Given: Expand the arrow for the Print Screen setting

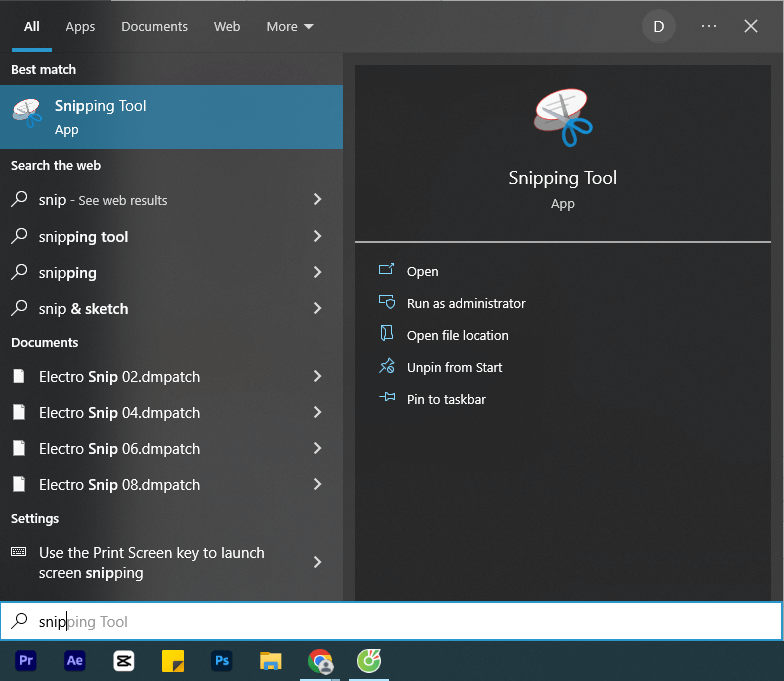Looking at the screenshot, I should click(x=317, y=562).
